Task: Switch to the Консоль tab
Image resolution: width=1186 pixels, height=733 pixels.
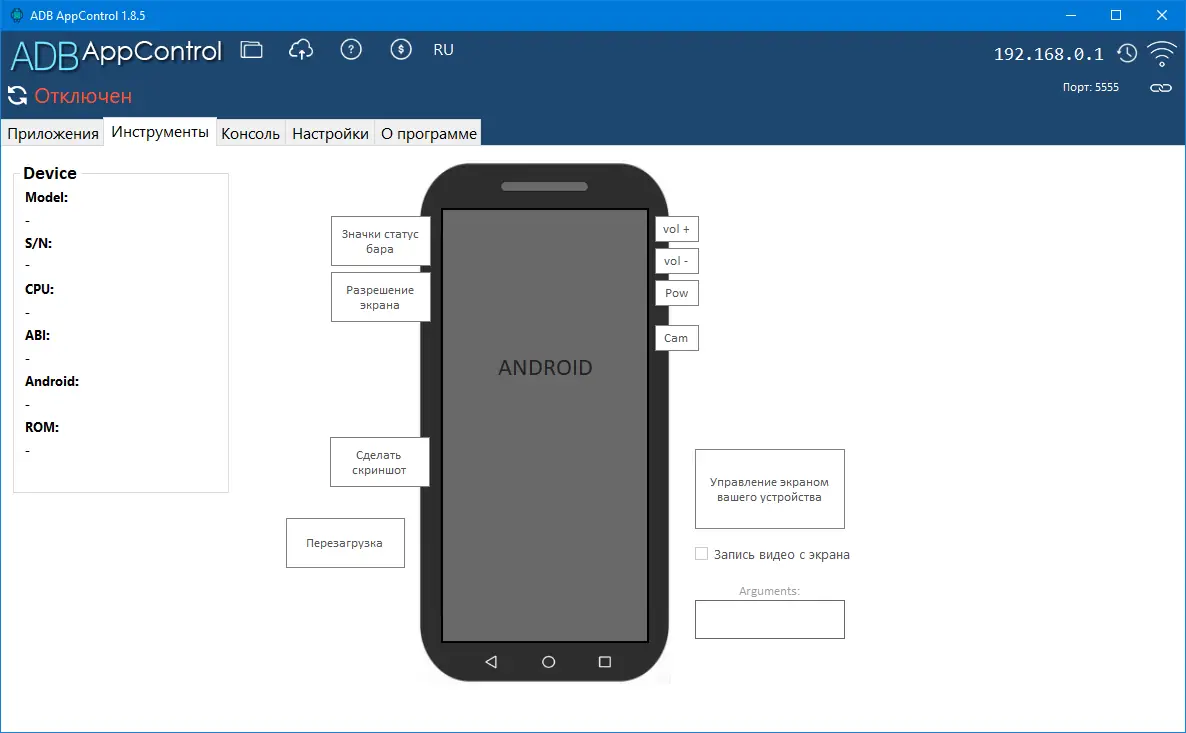Action: (250, 133)
